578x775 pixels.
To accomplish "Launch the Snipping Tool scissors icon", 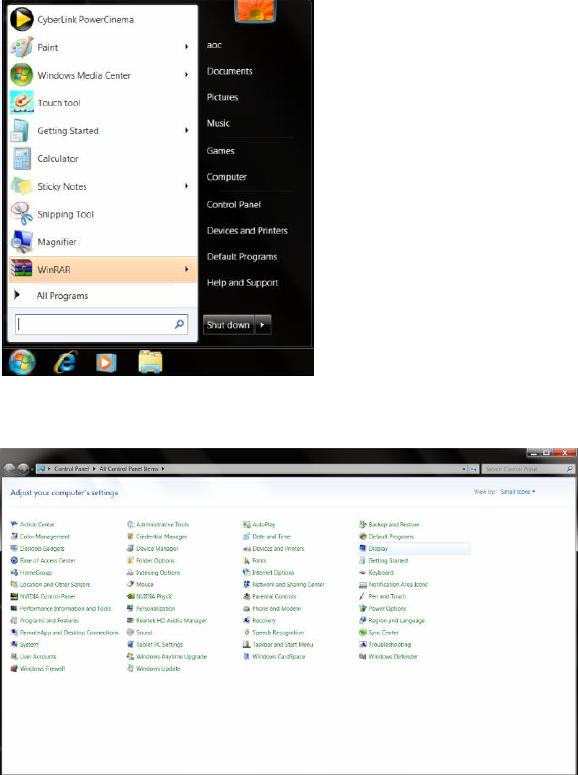I will click(22, 214).
